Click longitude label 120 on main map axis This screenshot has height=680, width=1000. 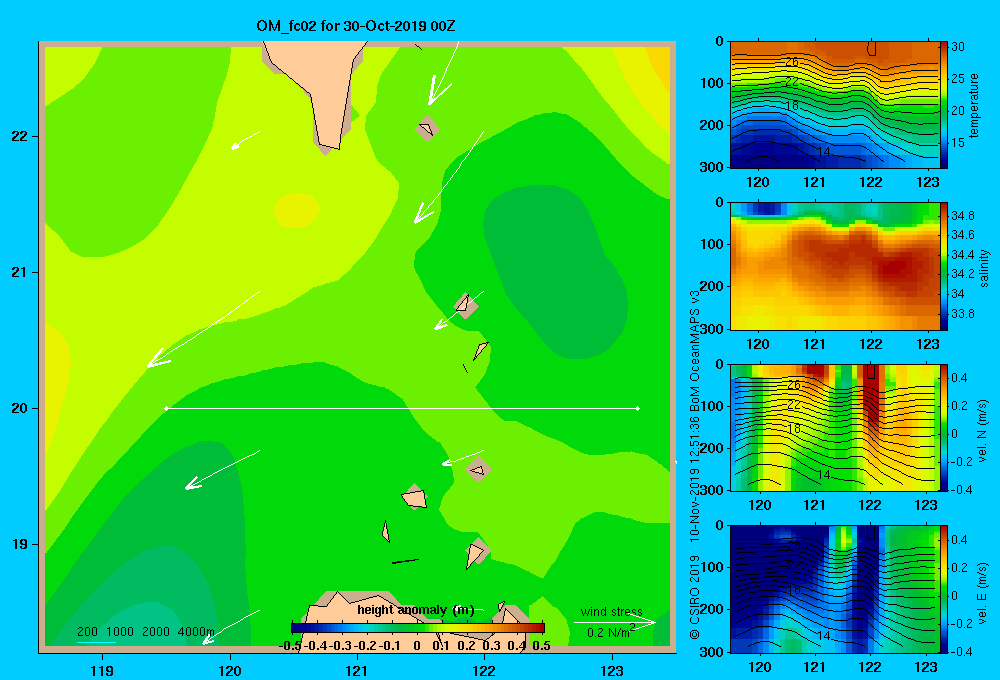(230, 670)
